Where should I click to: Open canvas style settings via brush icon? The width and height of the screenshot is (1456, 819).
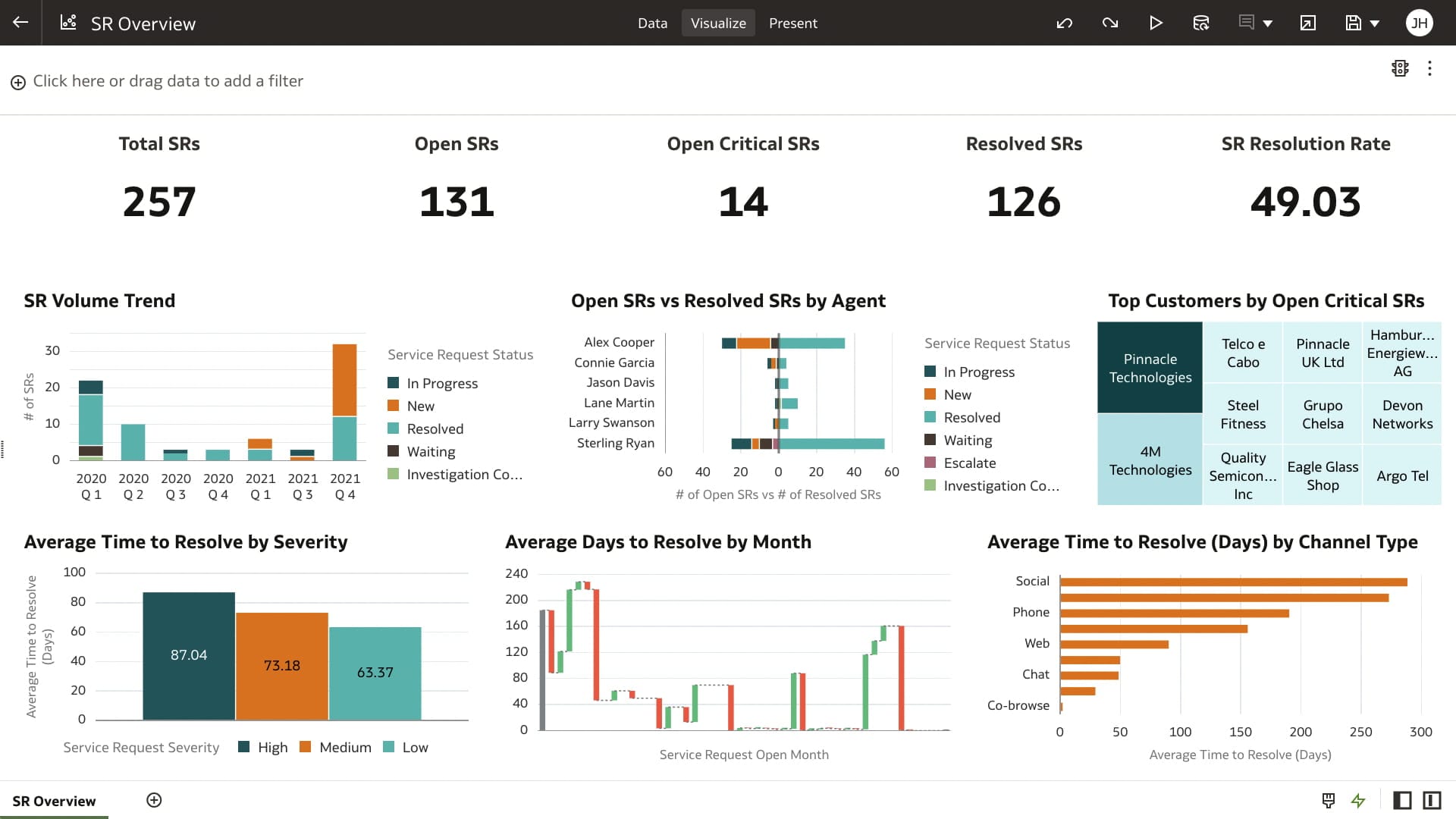tap(1329, 801)
